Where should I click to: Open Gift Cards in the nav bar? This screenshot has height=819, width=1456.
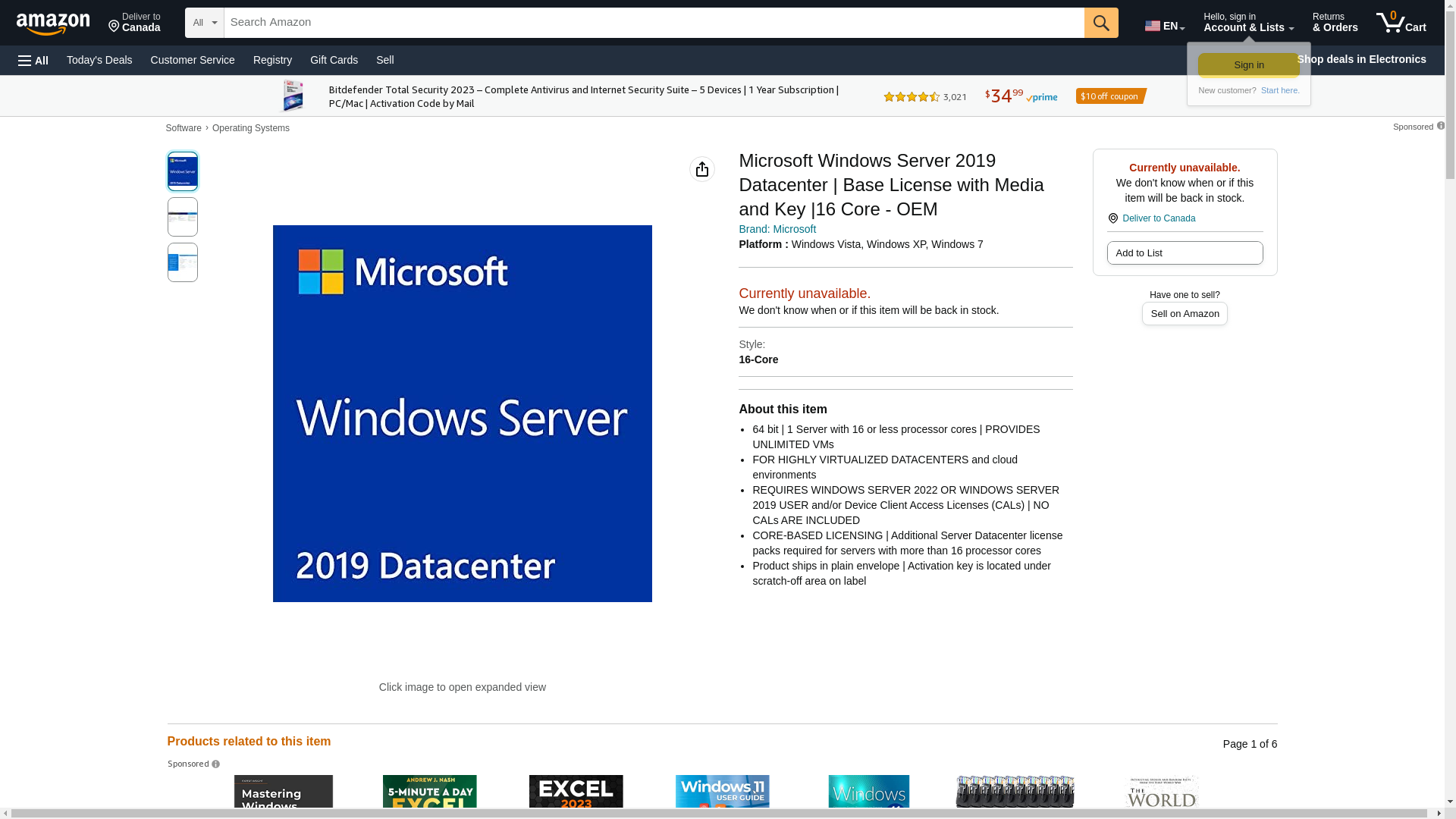334,60
